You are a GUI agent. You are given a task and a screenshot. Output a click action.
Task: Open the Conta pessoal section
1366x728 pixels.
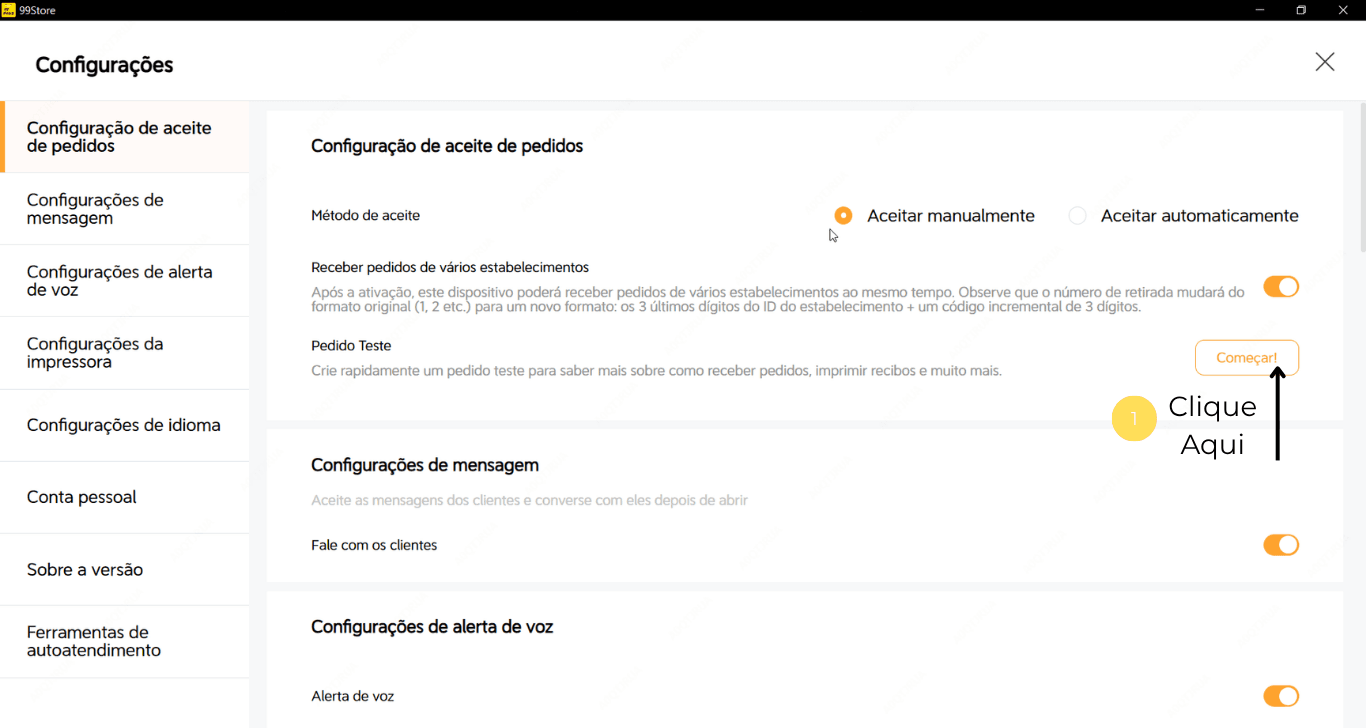124,497
